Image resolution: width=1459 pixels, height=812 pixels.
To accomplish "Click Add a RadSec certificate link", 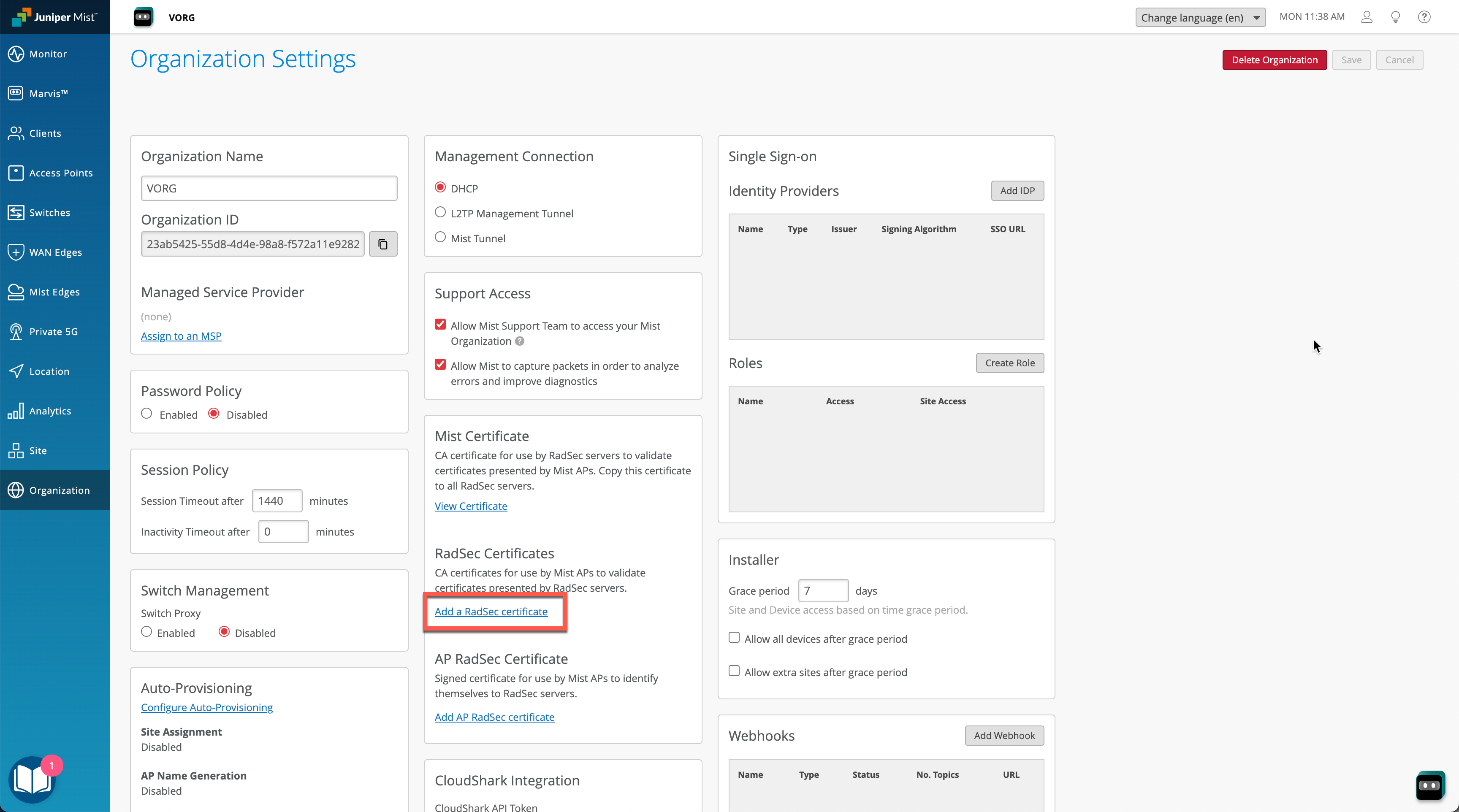I will pos(491,612).
